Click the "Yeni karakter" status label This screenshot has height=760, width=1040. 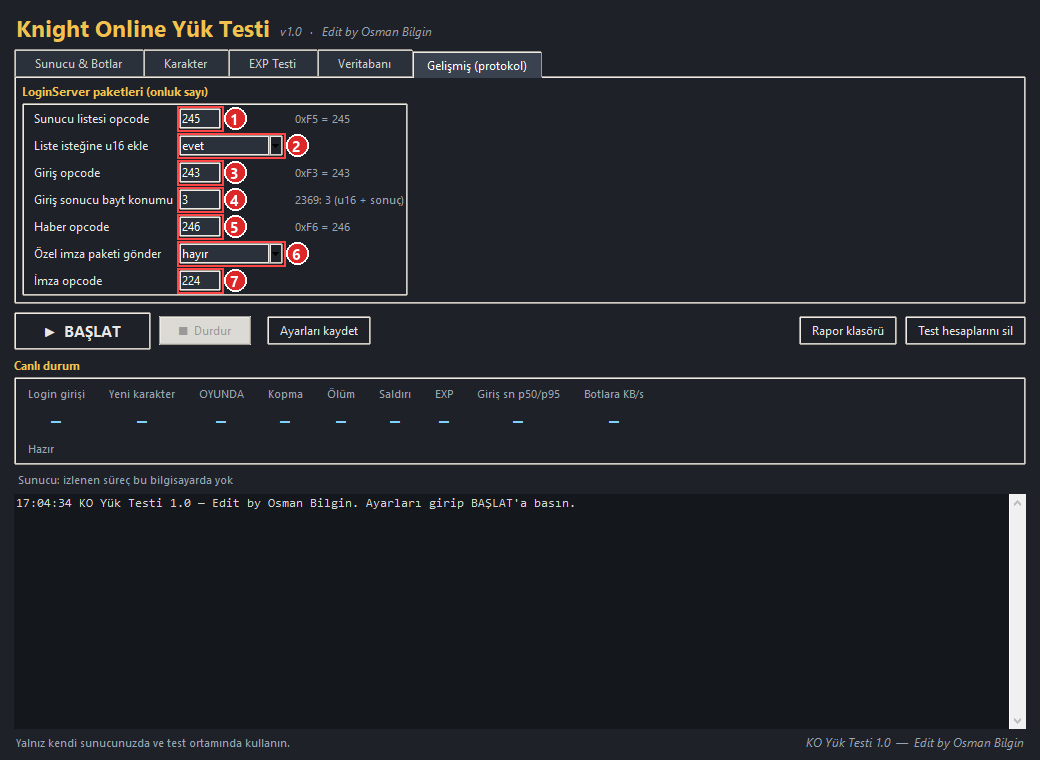(142, 394)
